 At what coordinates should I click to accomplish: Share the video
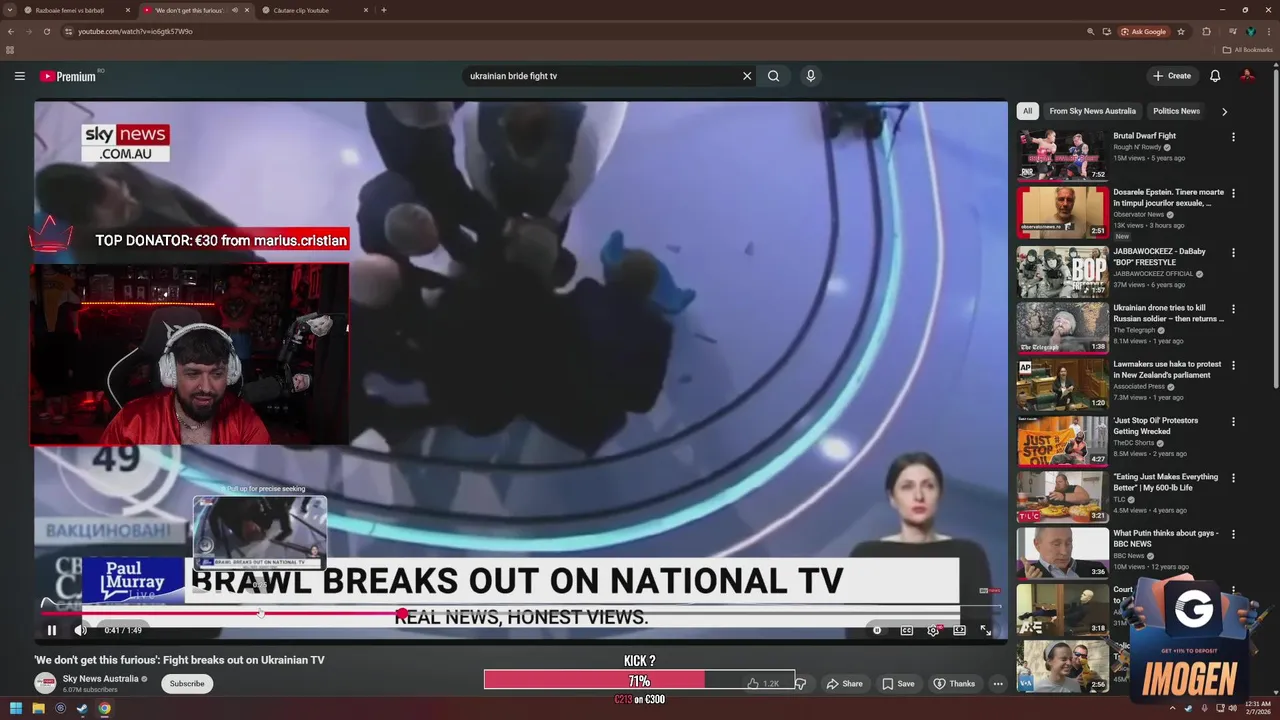844,684
